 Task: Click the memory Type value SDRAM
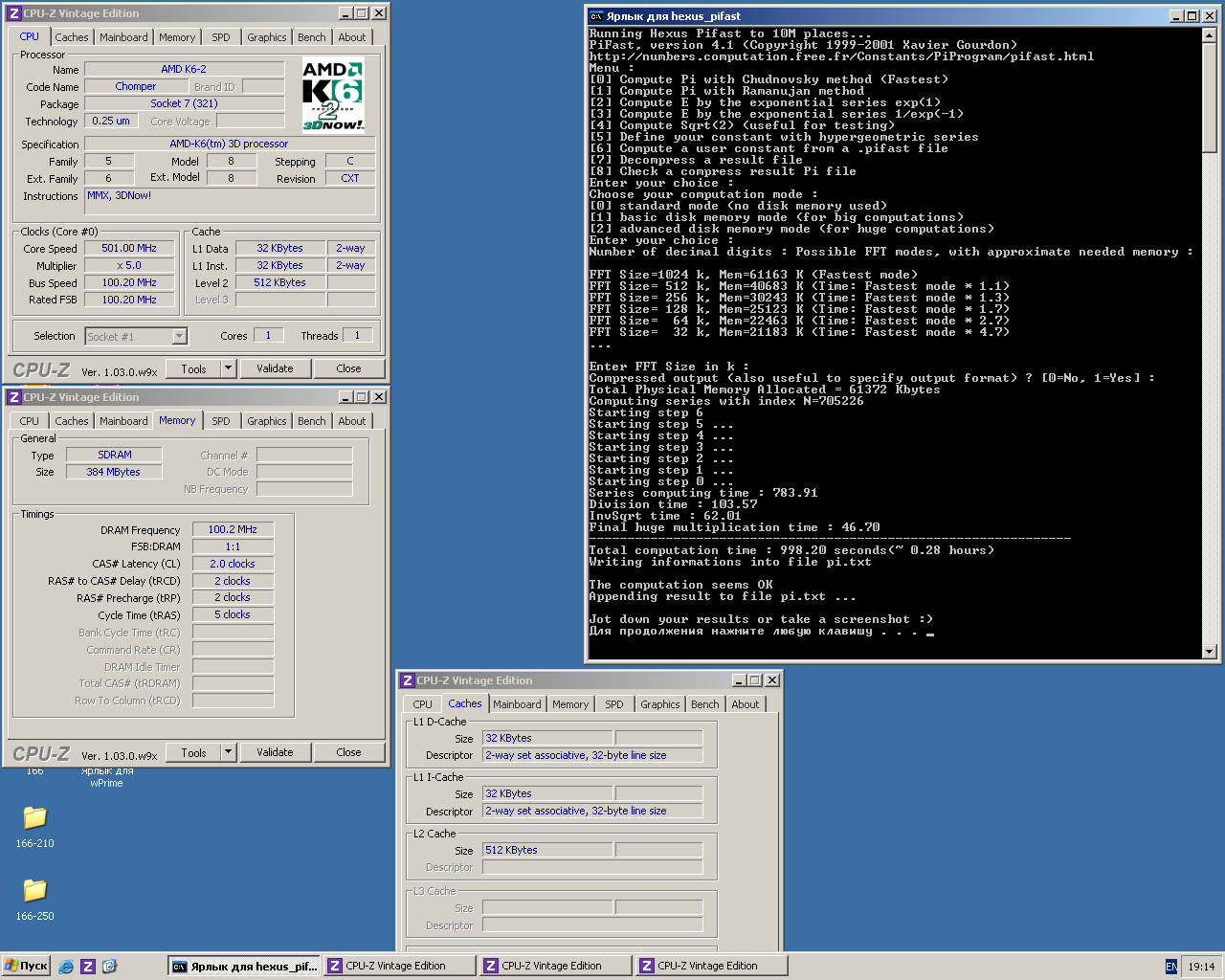point(114,455)
